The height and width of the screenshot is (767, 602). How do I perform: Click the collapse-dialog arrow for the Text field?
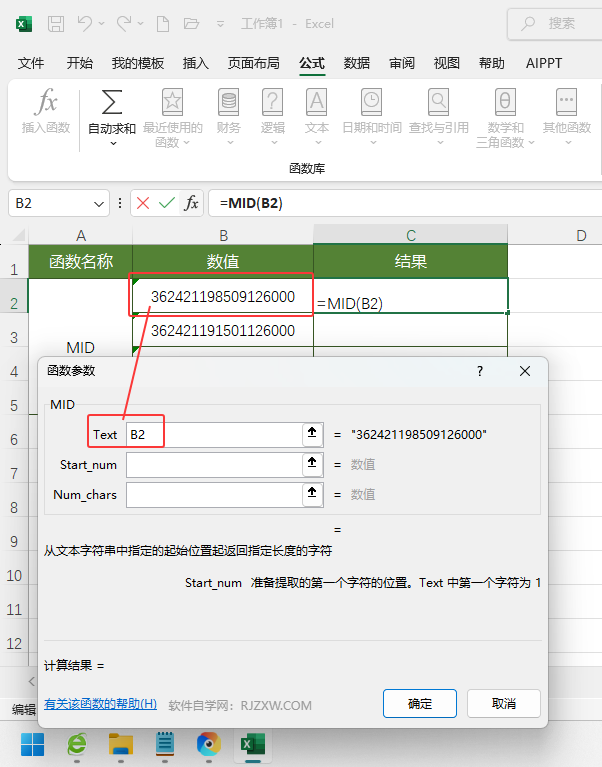point(312,434)
